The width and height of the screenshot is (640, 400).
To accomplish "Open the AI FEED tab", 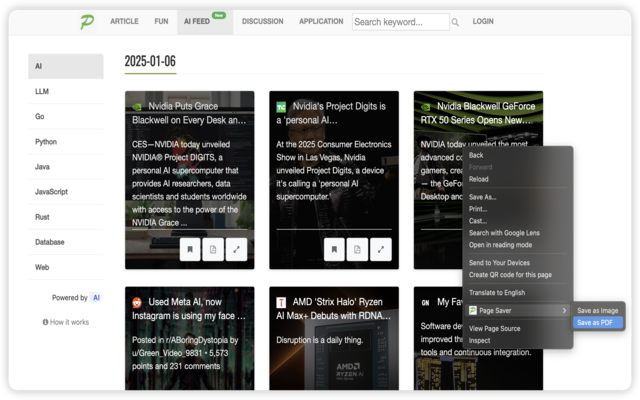I will [x=197, y=21].
